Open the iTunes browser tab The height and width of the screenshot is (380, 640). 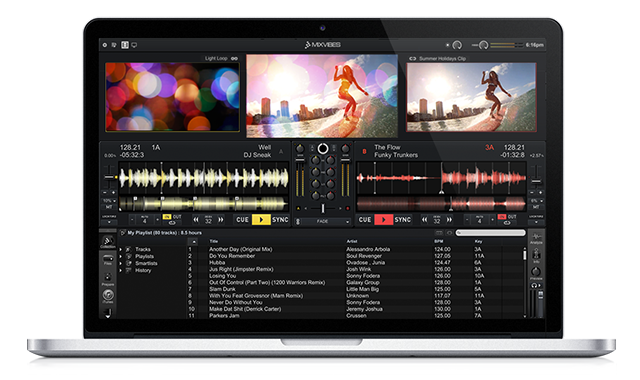point(108,296)
